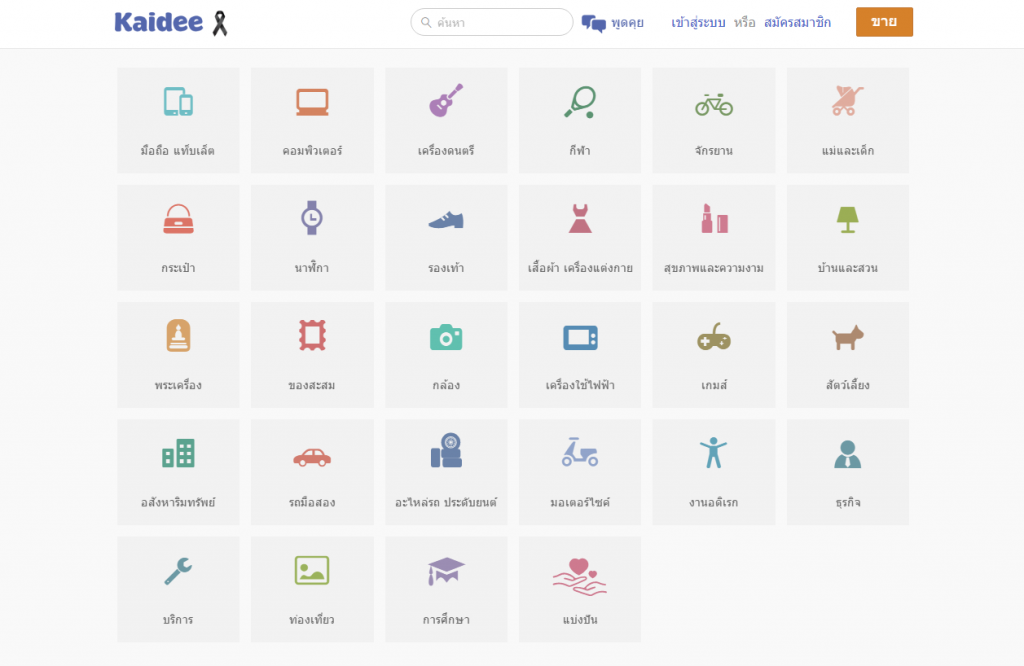The height and width of the screenshot is (666, 1024).
Task: Open the wristwatch category icon
Action: pyautogui.click(x=312, y=218)
